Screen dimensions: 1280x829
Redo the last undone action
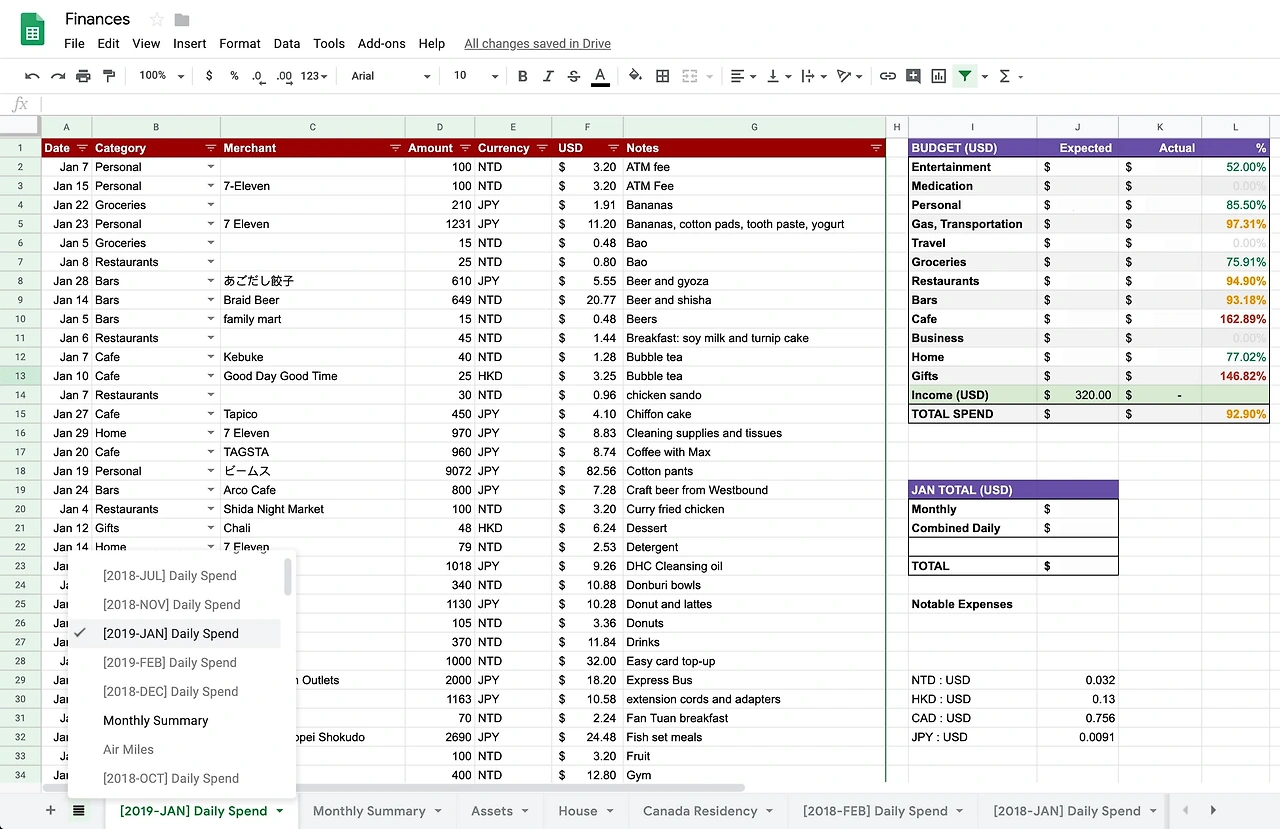pyautogui.click(x=58, y=76)
